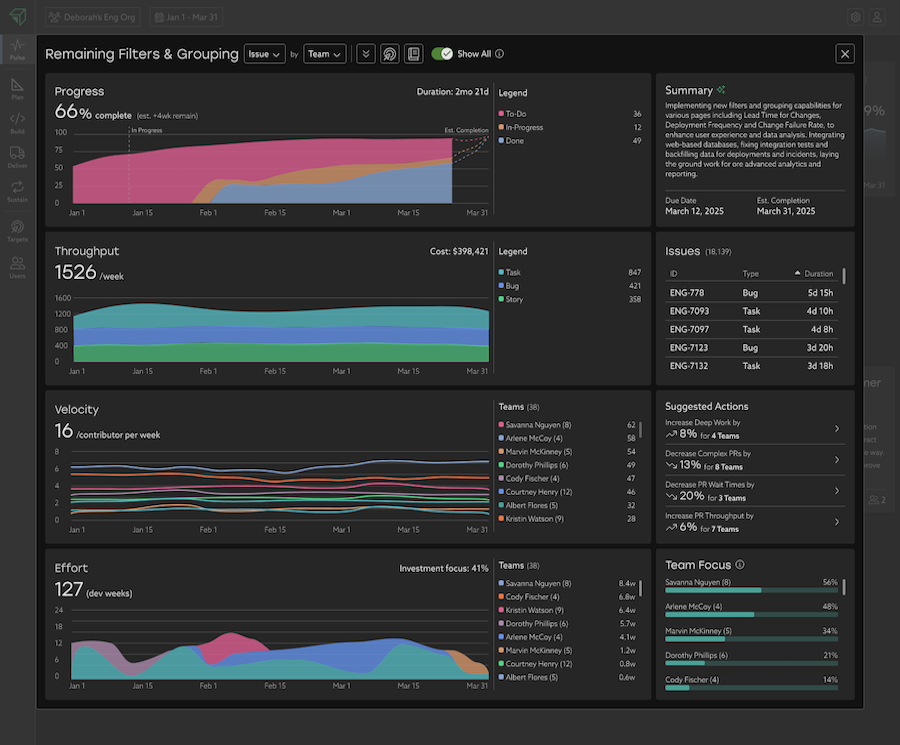The image size is (900, 745).
Task: Click the info icon beside Team Focus
Action: 739,565
